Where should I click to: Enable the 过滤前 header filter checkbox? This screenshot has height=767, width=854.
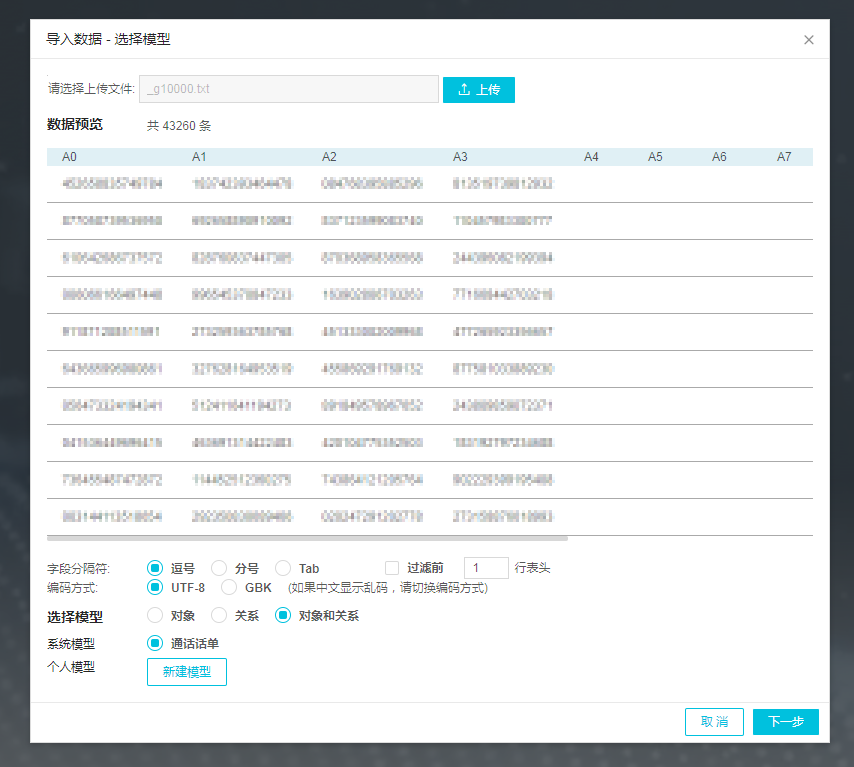[x=392, y=568]
